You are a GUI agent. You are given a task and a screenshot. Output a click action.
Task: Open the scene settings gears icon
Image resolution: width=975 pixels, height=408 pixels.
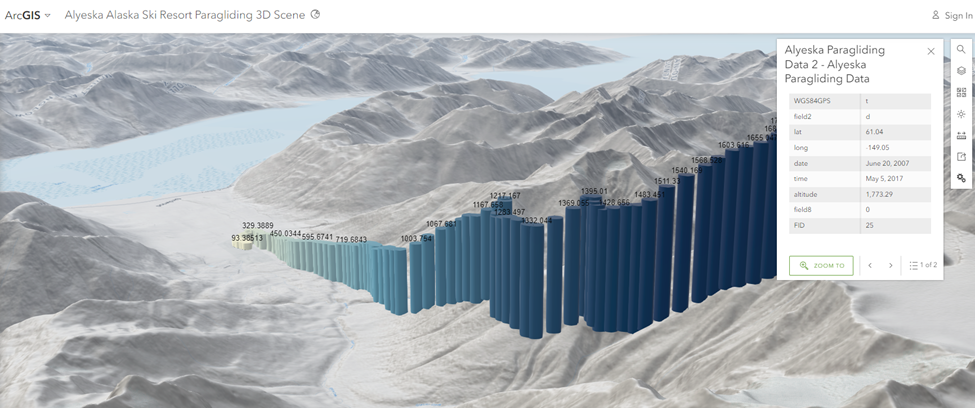point(961,178)
